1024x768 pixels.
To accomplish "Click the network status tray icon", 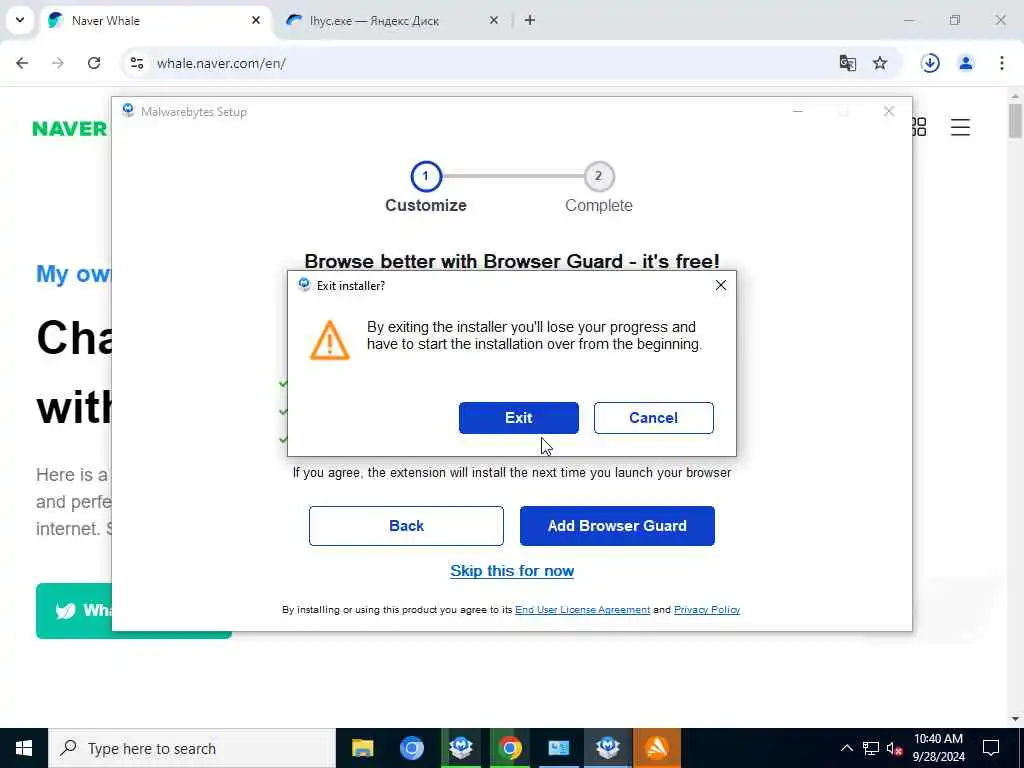I will click(871, 748).
